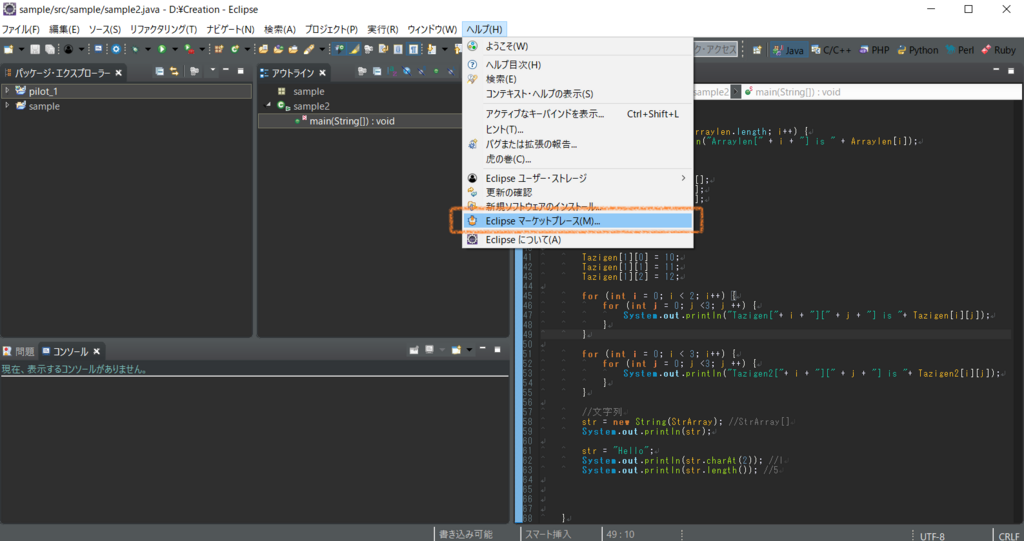Switch to the PHP perspective
Viewport: 1024px width, 541px height.
point(874,50)
